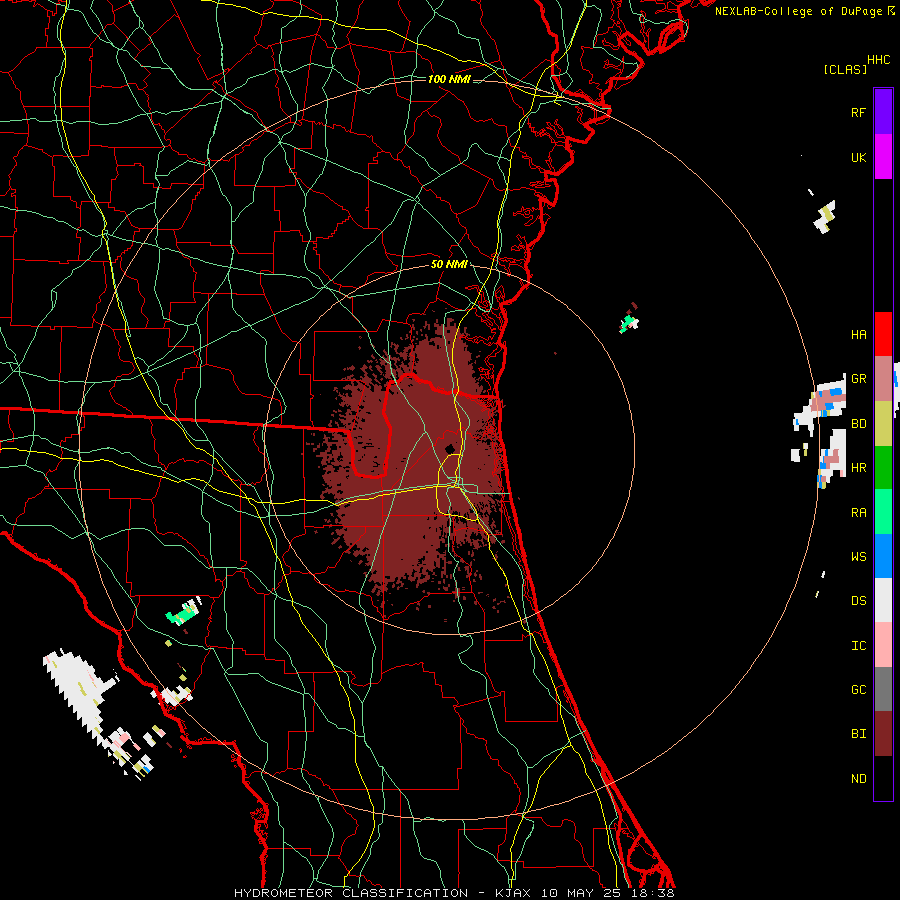
Task: Click the "BD" legend label text
Action: 858,424
